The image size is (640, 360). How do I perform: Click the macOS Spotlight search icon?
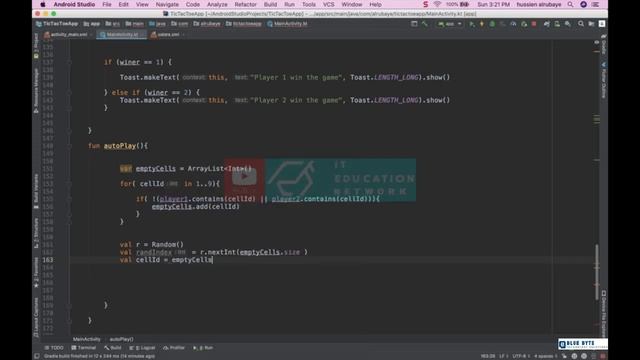pos(571,4)
